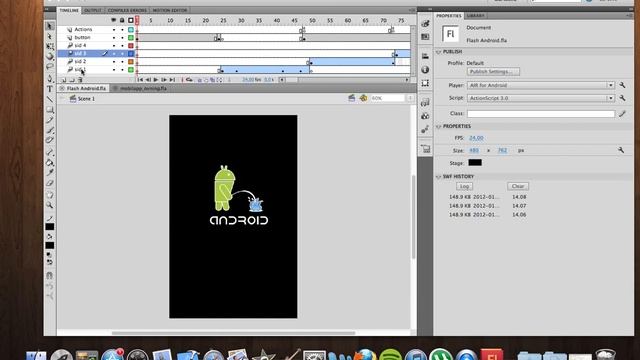Select the Zoom magnifier tool
The width and height of the screenshot is (640, 360).
[x=50, y=205]
